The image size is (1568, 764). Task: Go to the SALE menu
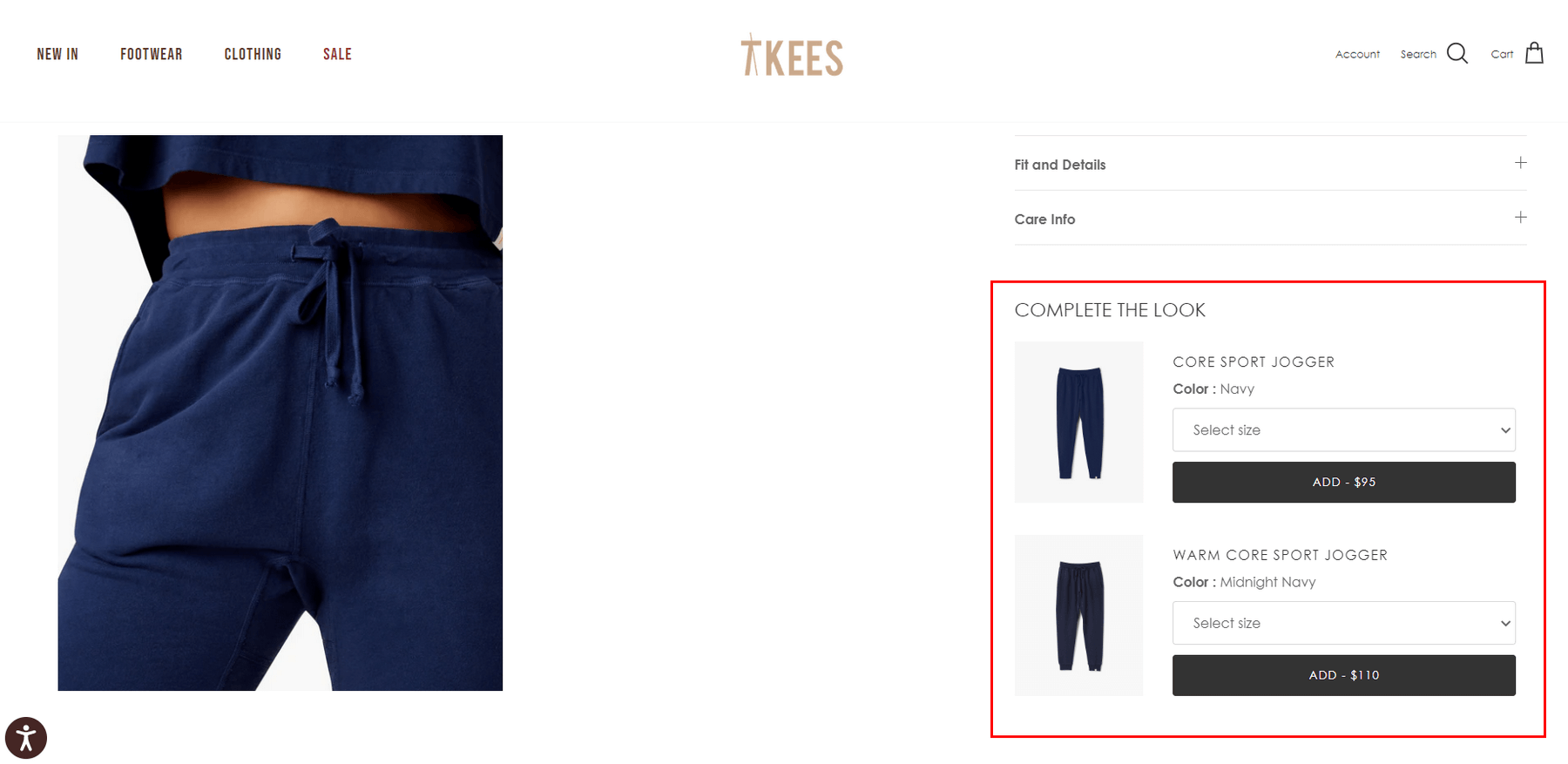click(337, 54)
